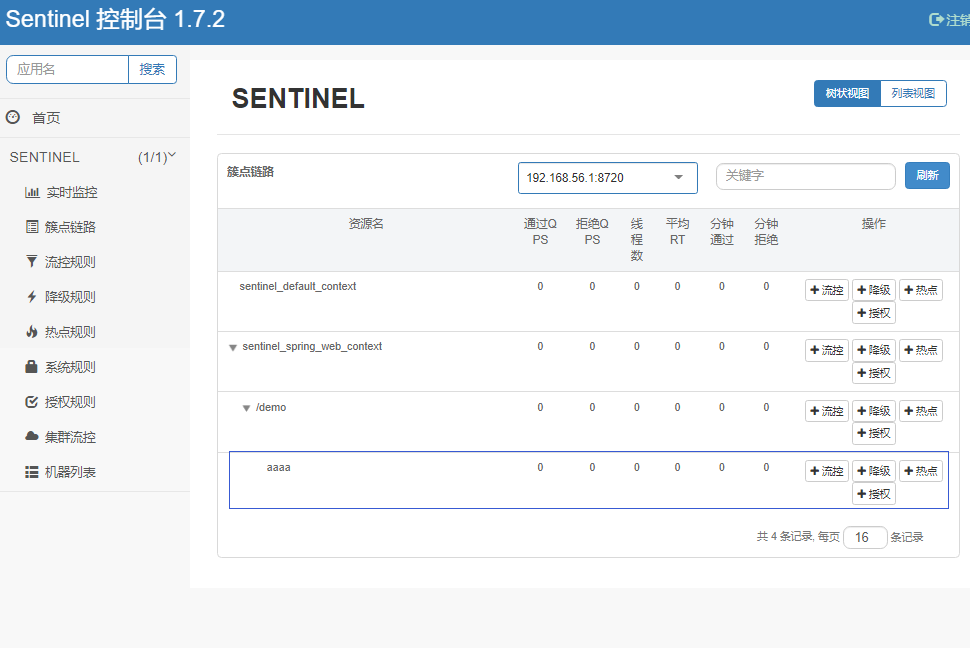Add 流控 rule for /demo
This screenshot has height=648, width=970.
tap(826, 411)
